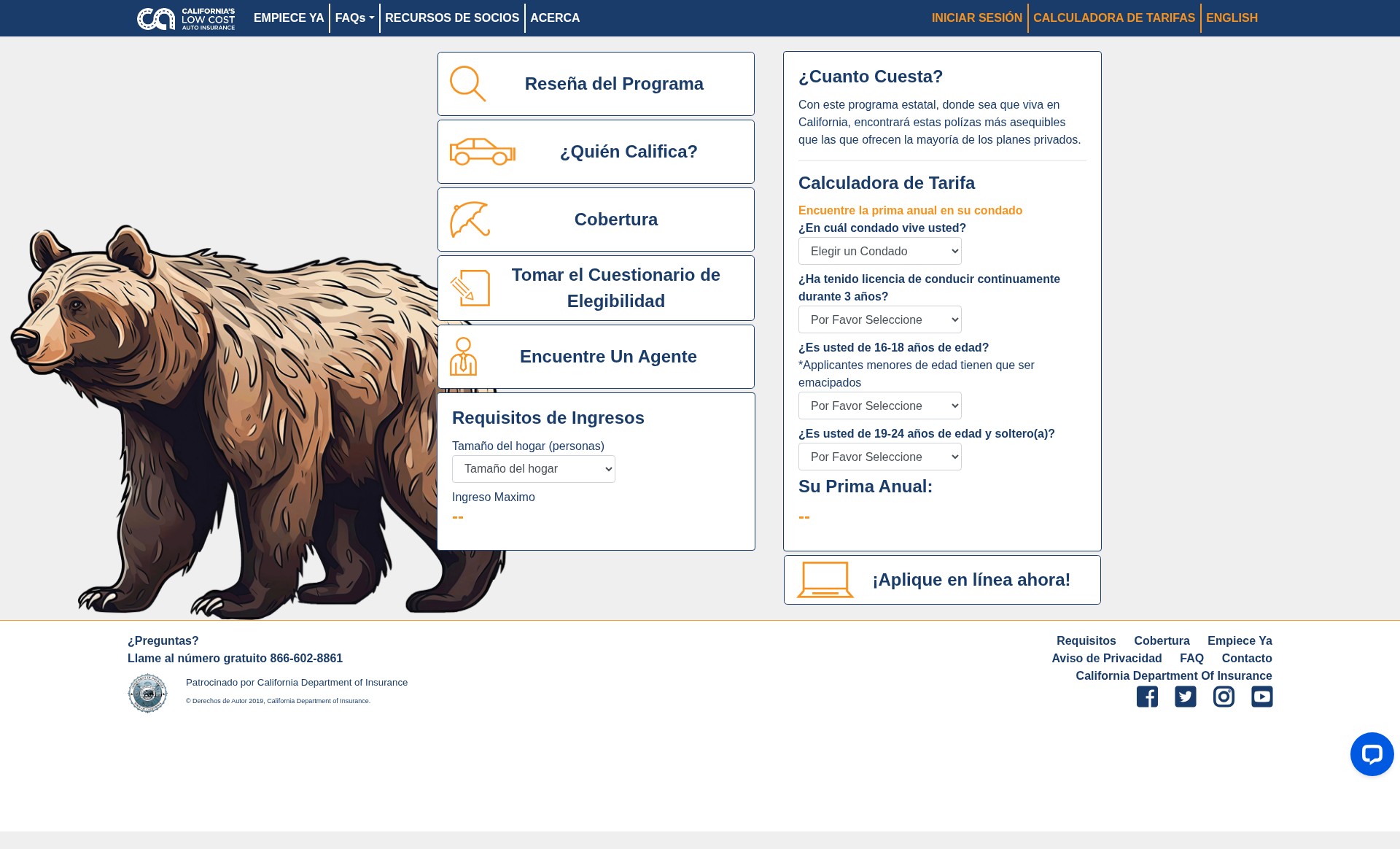This screenshot has height=849, width=1400.
Task: Open the Instagram icon in footer
Action: [1224, 697]
